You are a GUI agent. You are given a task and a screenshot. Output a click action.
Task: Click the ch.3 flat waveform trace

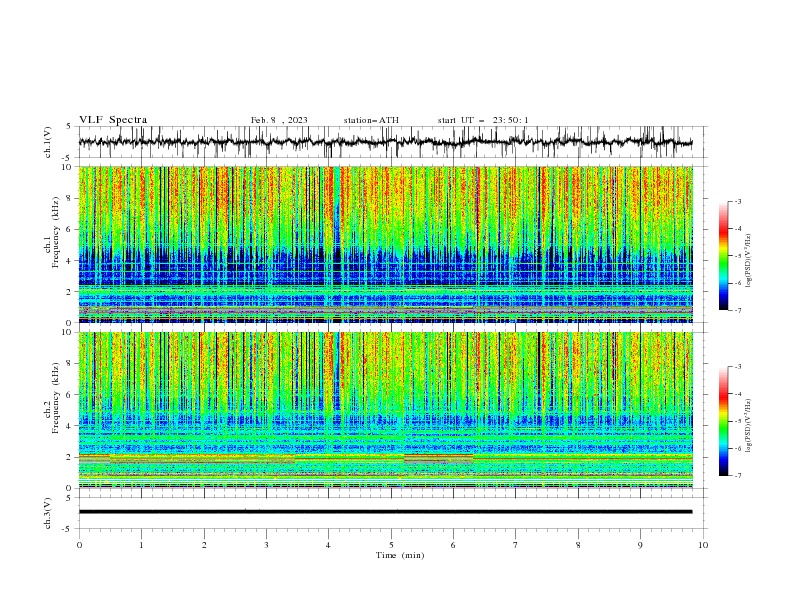click(386, 512)
